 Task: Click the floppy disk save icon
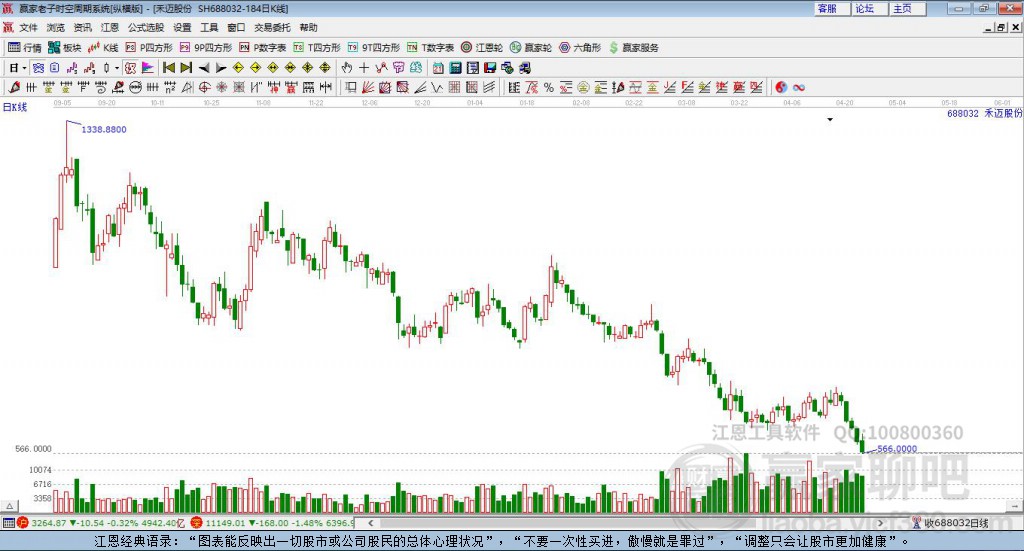tap(490, 68)
